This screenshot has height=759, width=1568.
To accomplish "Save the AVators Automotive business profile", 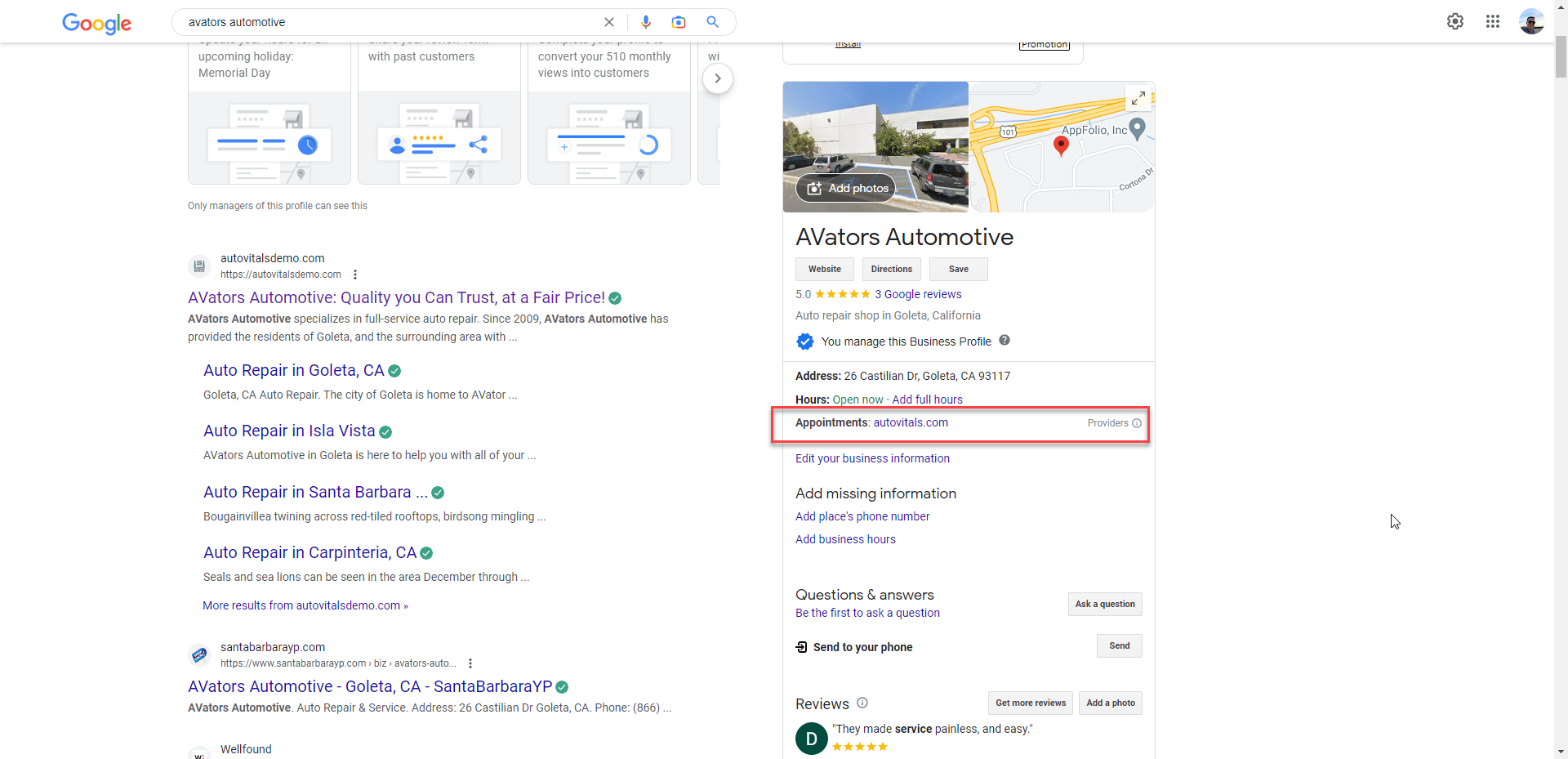I will 957,269.
